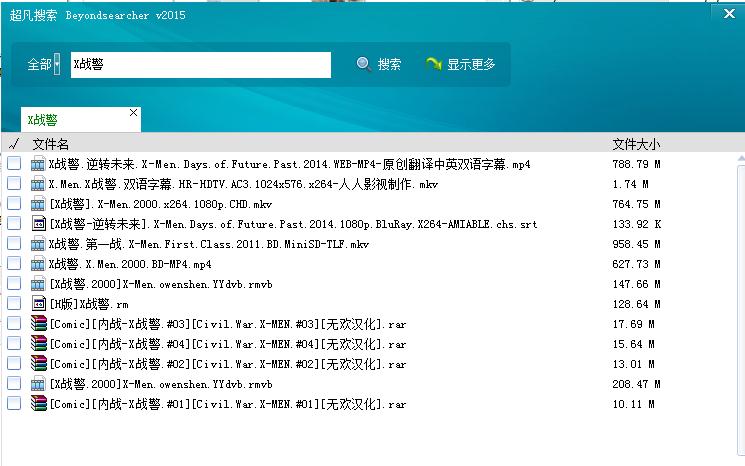Close the X战警 results tab
Screen dimensions: 745x466
click(x=134, y=113)
